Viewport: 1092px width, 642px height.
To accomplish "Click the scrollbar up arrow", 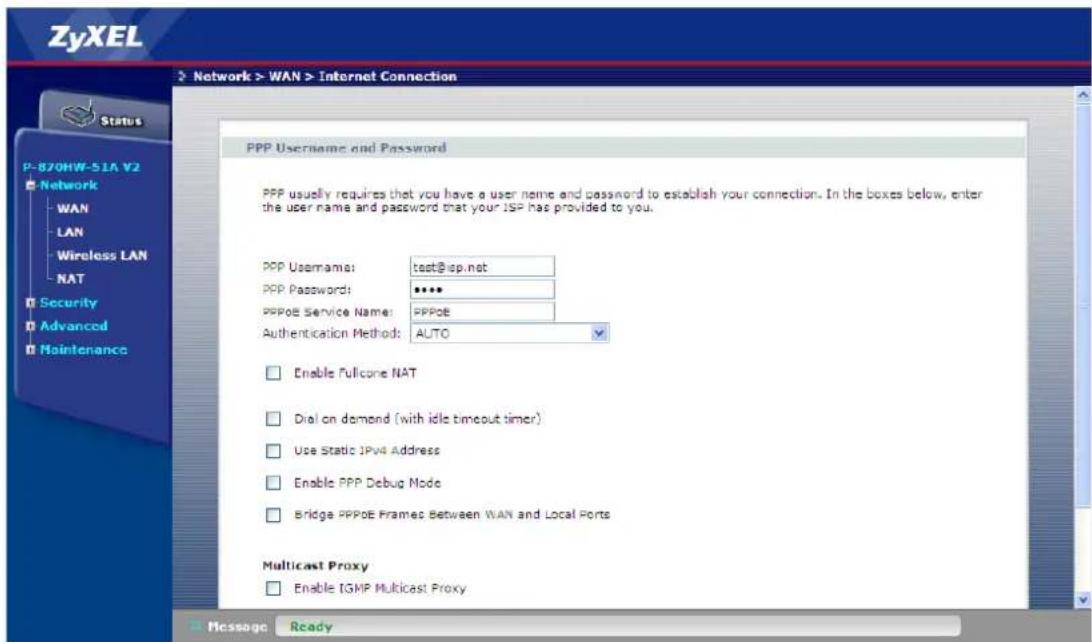I will coord(1083,94).
